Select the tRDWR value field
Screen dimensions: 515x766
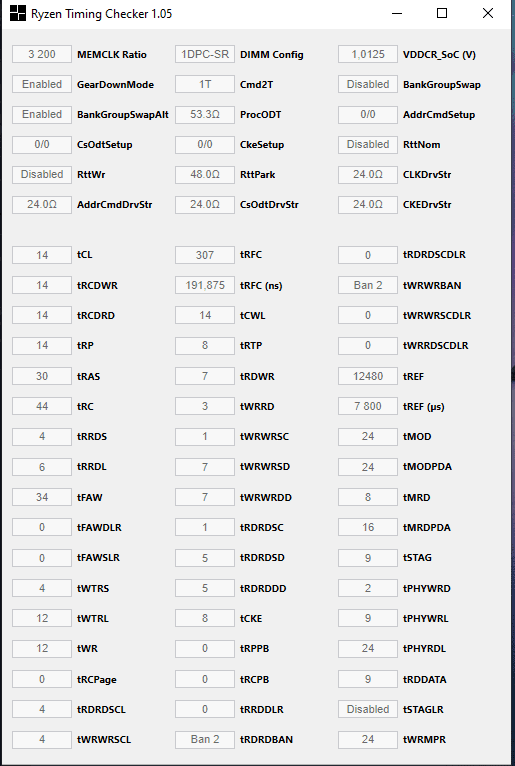click(205, 376)
